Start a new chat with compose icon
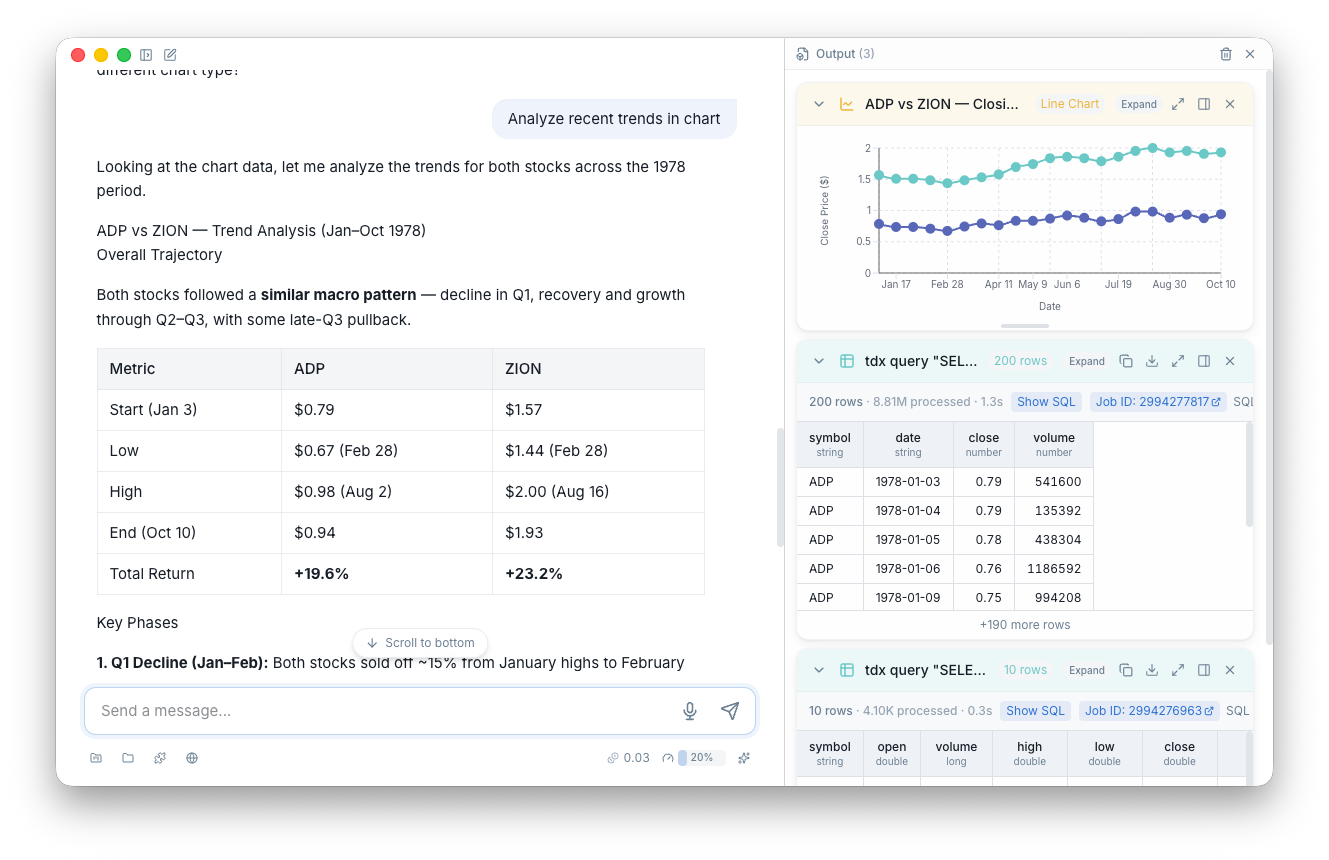The width and height of the screenshot is (1329, 860). (x=170, y=55)
